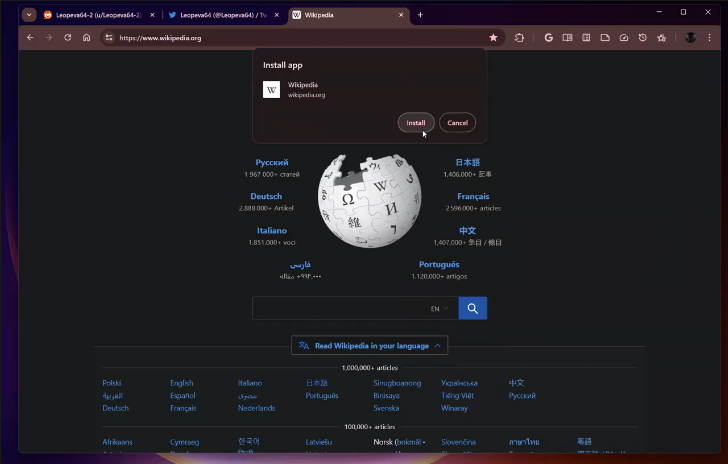728x464 pixels.
Task: Open the EN search language selector
Action: point(438,309)
